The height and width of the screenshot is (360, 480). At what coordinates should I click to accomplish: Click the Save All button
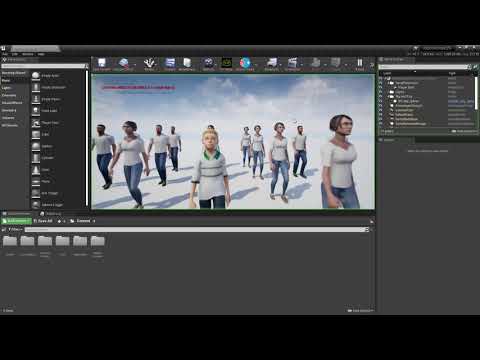pos(43,221)
